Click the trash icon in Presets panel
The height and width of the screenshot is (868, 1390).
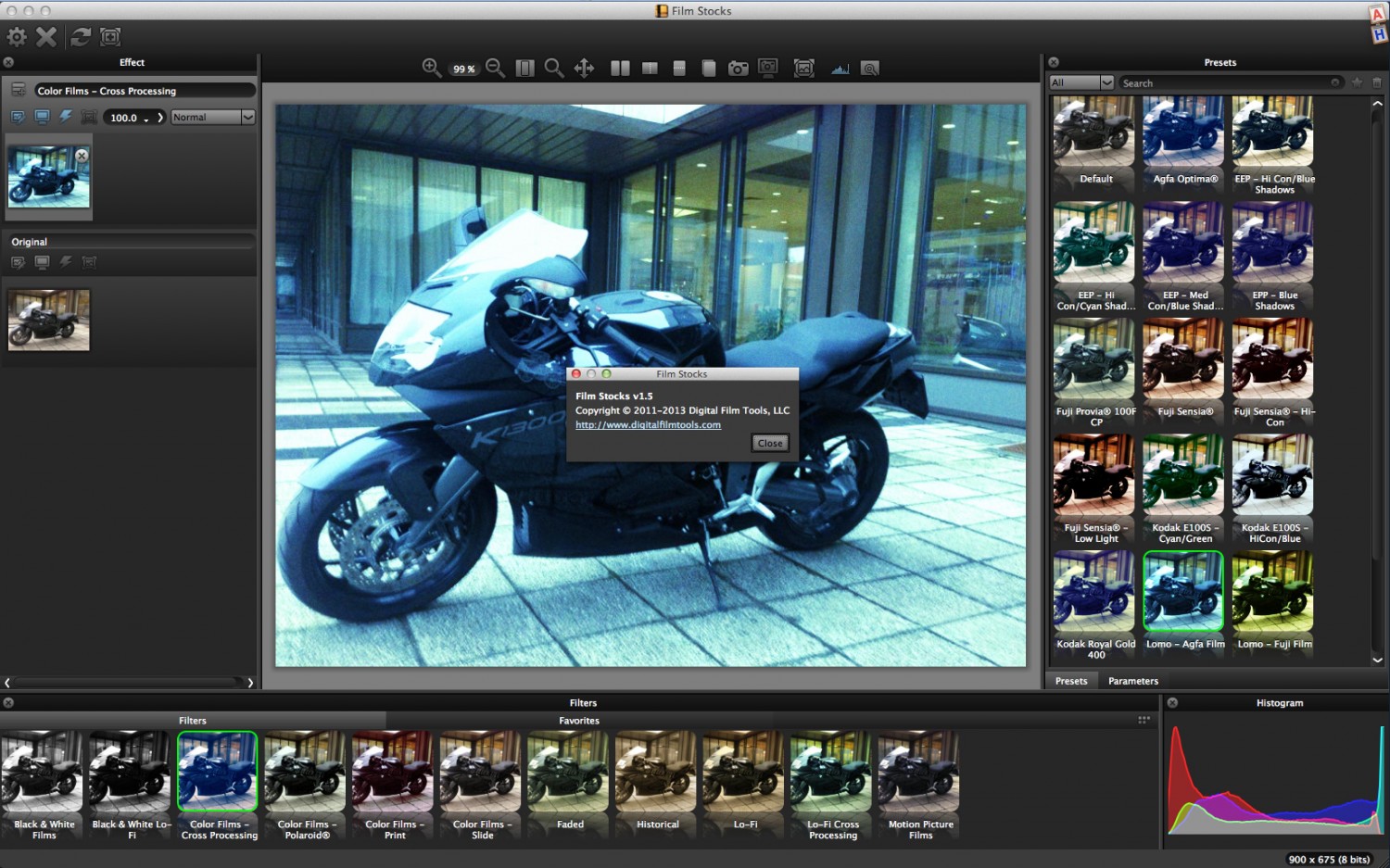(1377, 82)
